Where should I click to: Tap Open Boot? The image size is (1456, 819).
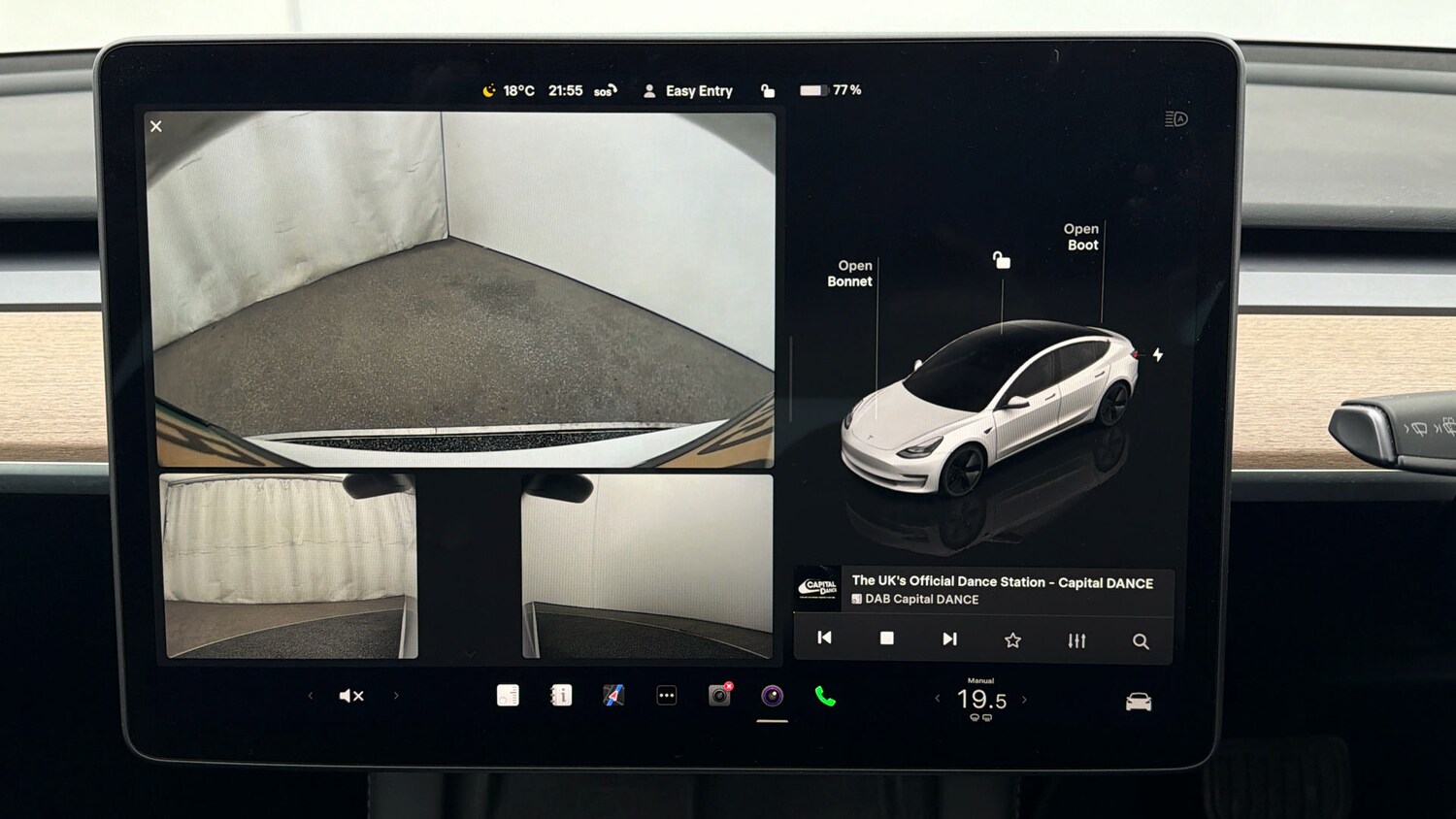click(1081, 237)
